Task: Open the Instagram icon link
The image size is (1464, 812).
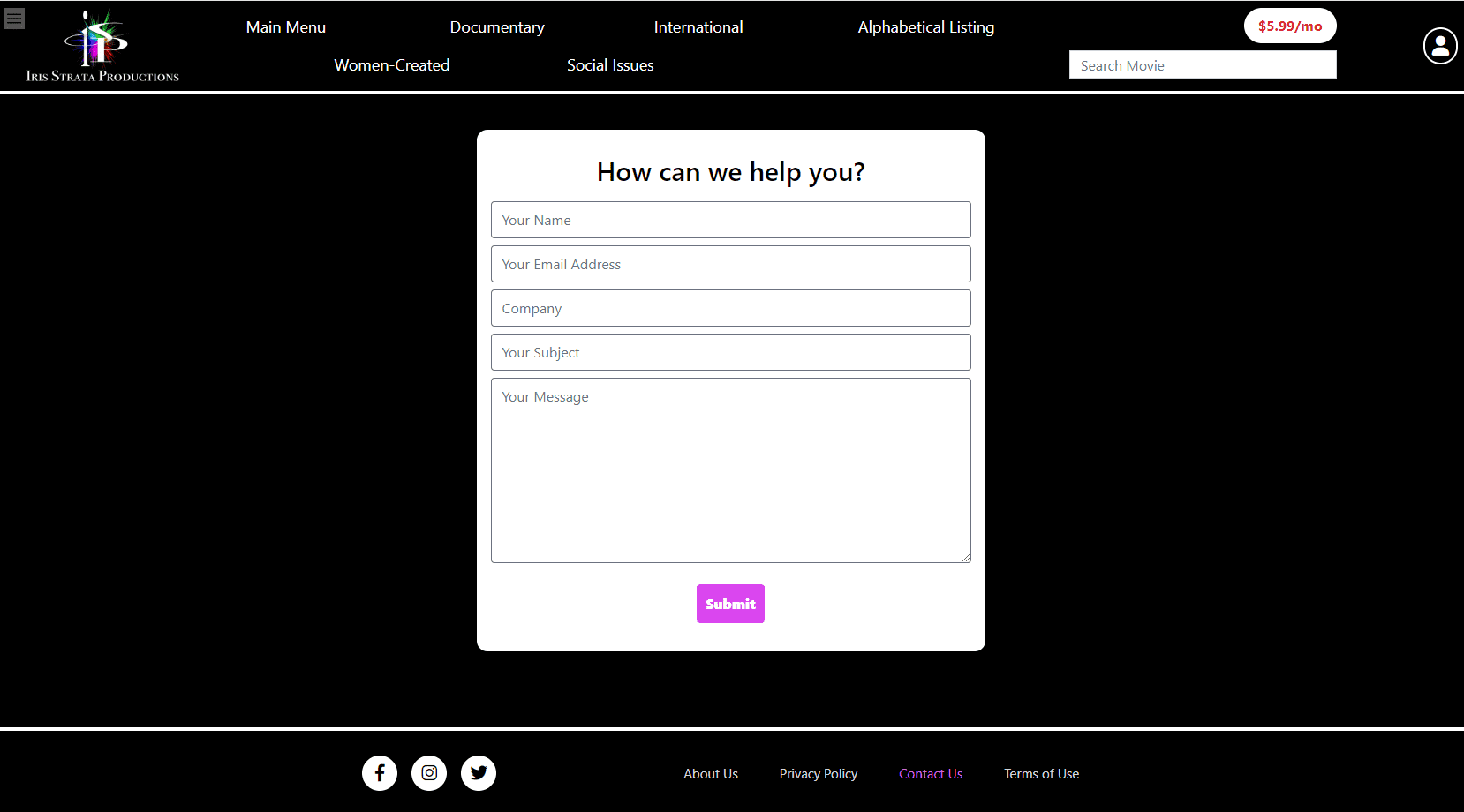Action: tap(429, 773)
